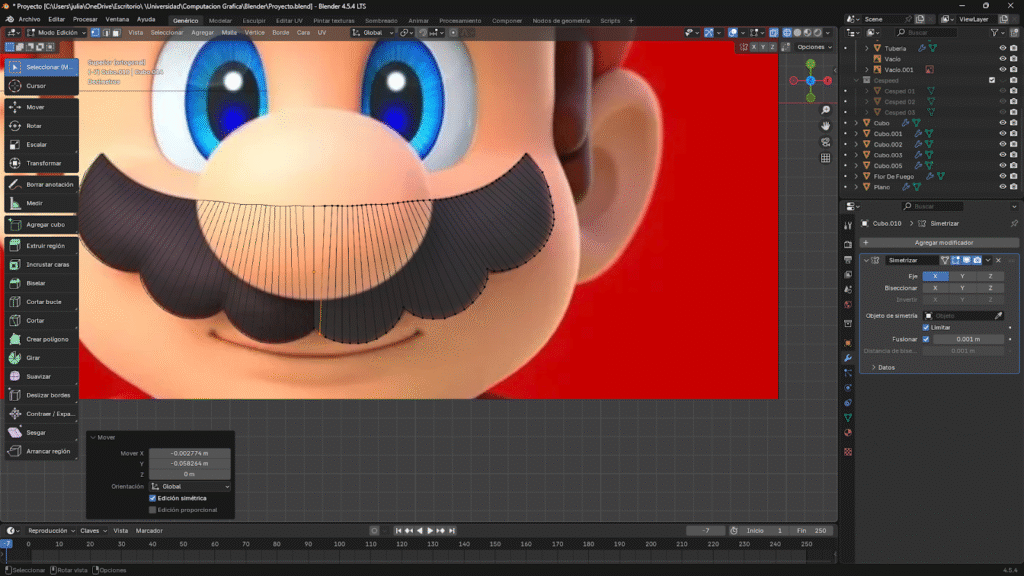Screen dimensions: 1024x576
Task: Uncheck the Limitar checkbox
Action: pos(926,327)
